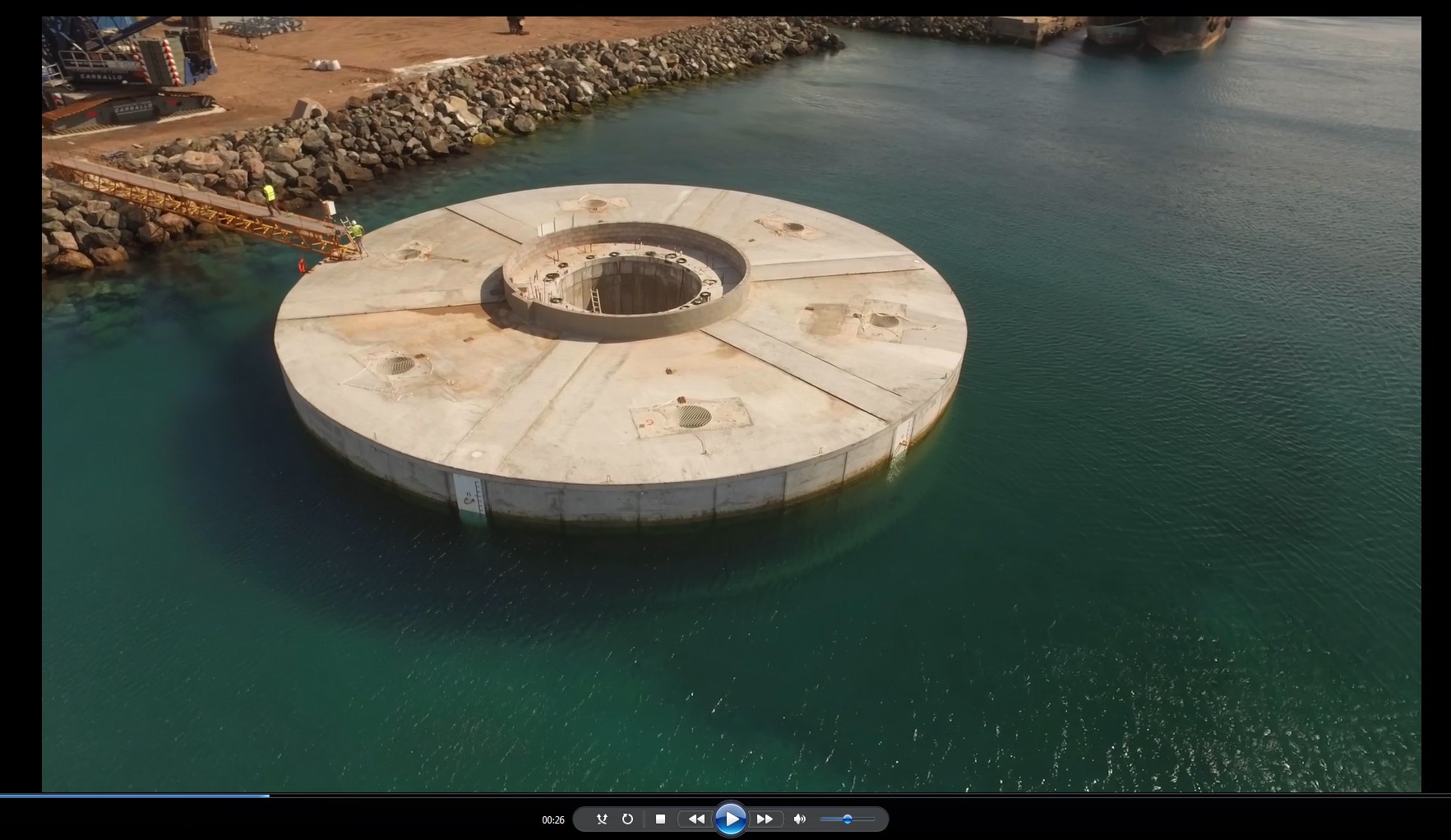Click the blue Play button
This screenshot has width=1451, height=840.
pos(730,819)
